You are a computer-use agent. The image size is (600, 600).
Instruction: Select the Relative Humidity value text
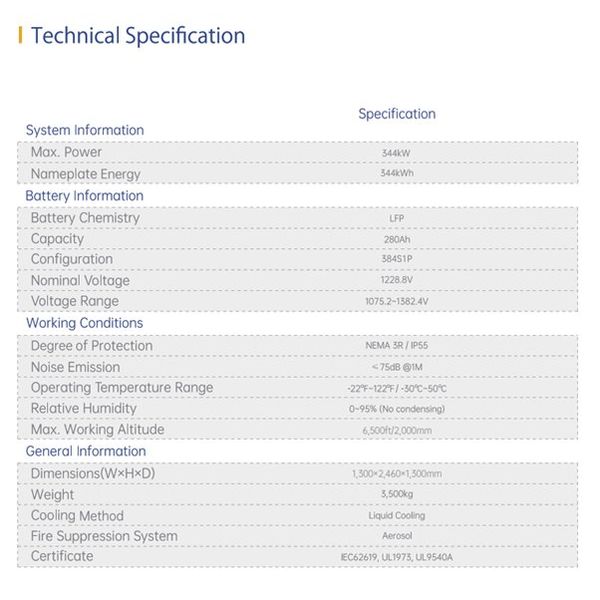(x=397, y=409)
